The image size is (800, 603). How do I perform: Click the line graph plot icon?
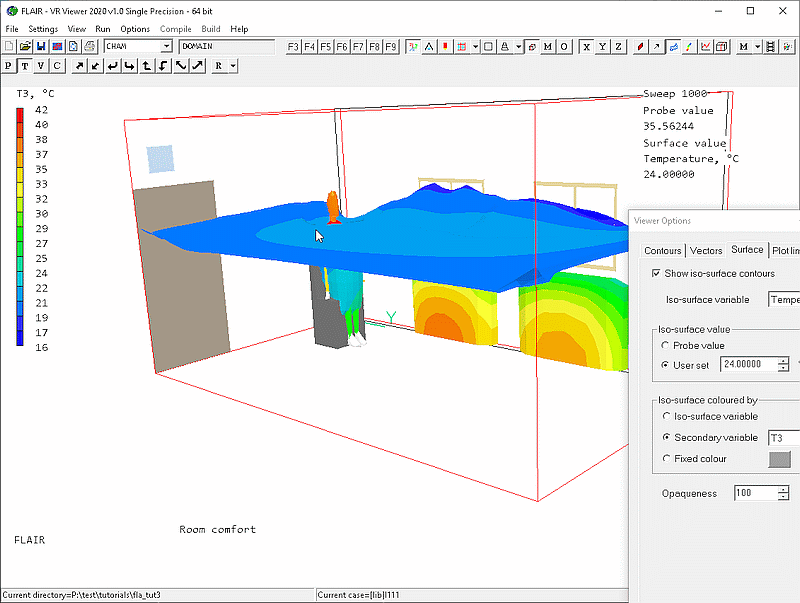(x=706, y=46)
